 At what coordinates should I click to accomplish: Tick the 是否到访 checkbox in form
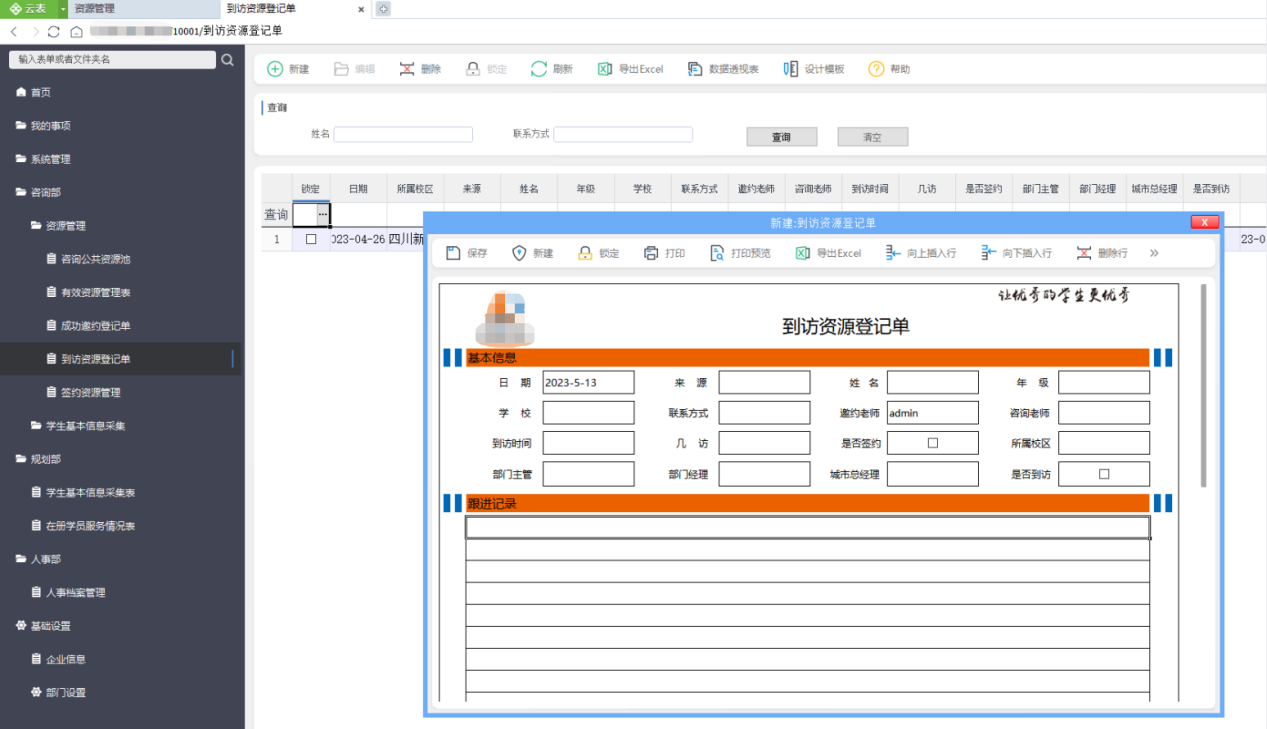1104,474
